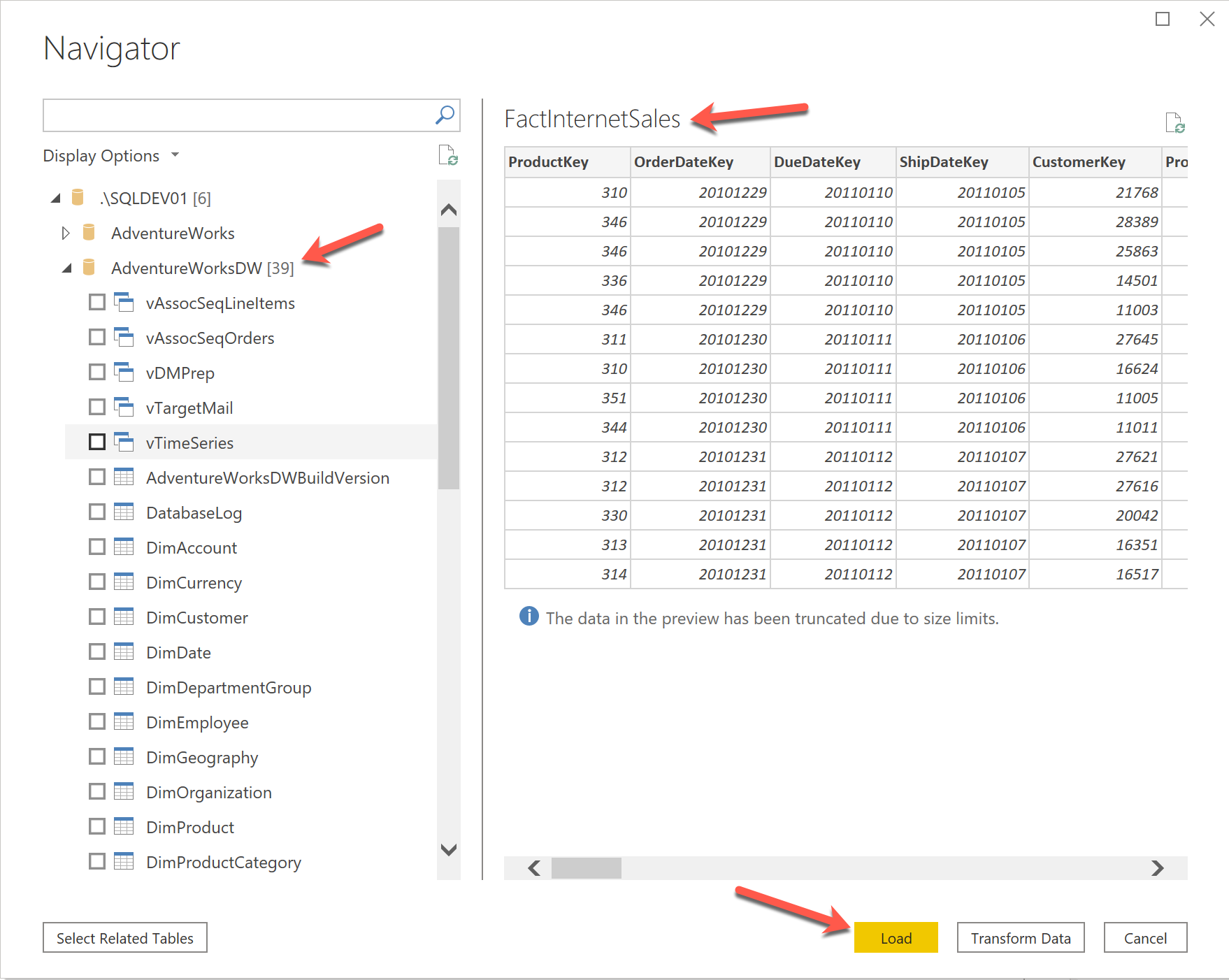This screenshot has width=1229, height=980.
Task: Click the search magnifier icon
Action: pos(445,115)
